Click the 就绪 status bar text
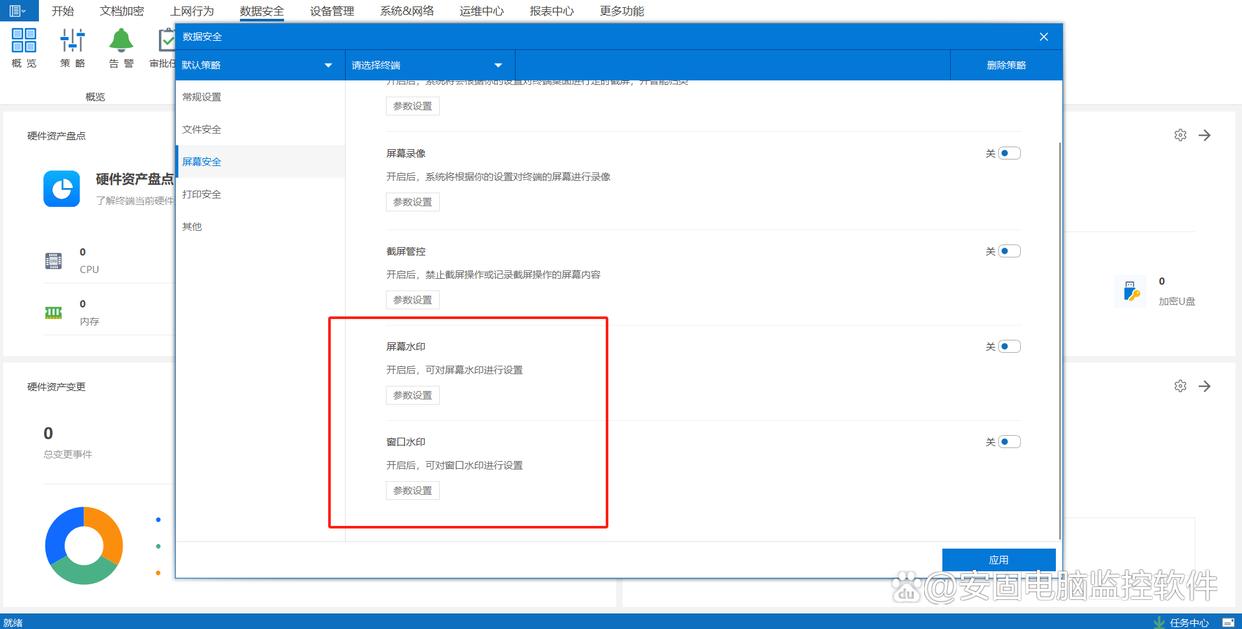The image size is (1242, 629). tap(13, 622)
